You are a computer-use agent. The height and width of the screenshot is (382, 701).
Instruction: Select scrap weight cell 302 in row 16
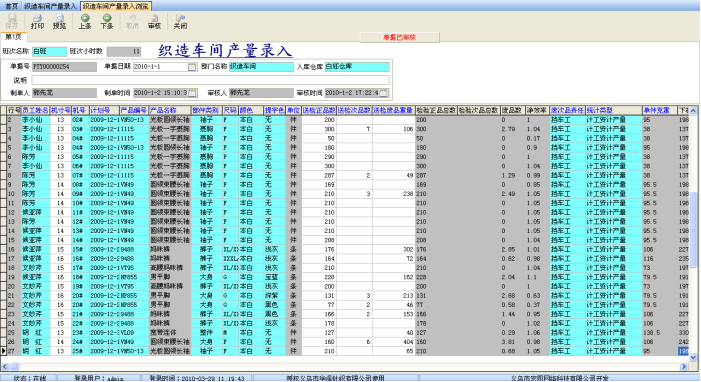point(393,250)
